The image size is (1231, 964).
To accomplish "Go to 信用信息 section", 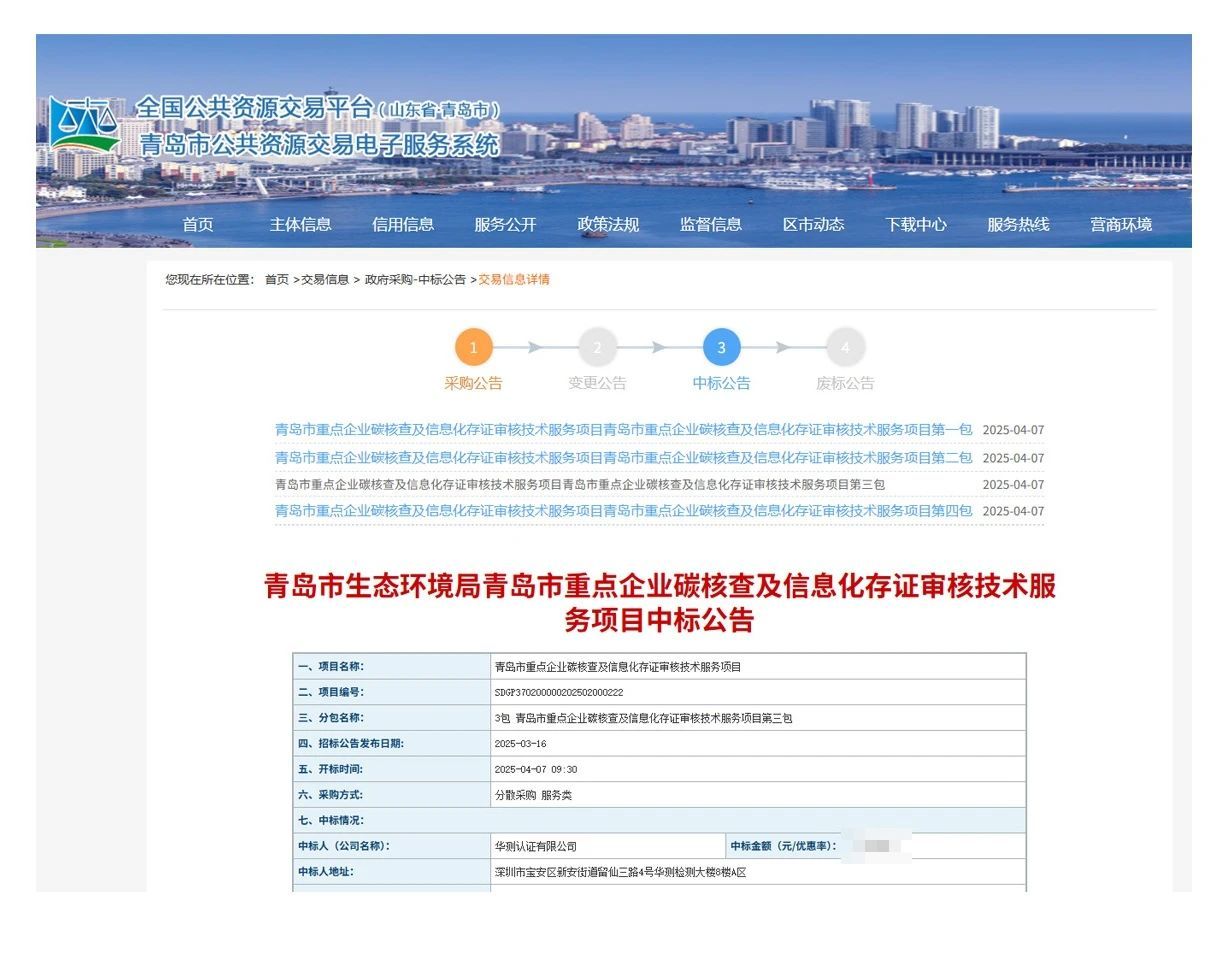I will coord(403,225).
